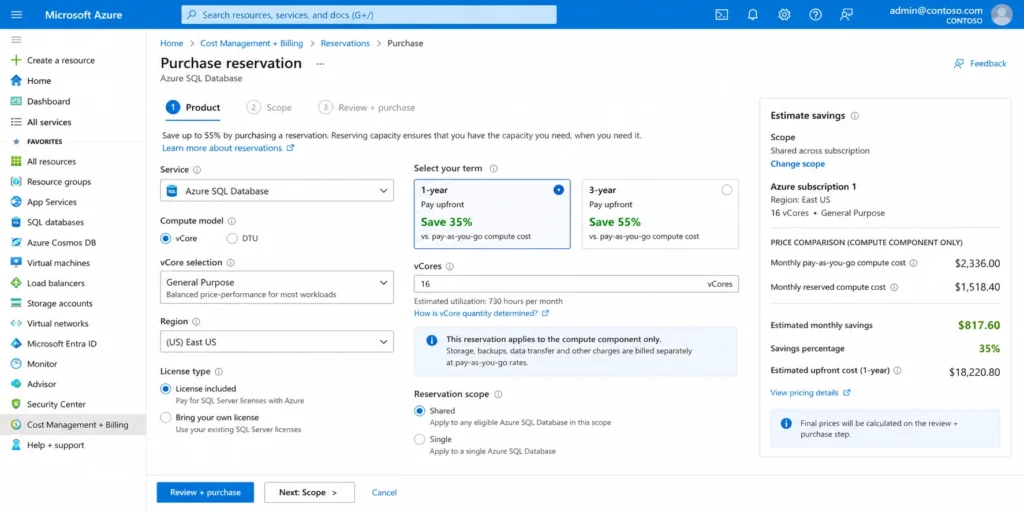This screenshot has width=1024, height=512.
Task: Open Learn more about reservations link
Action: click(228, 148)
